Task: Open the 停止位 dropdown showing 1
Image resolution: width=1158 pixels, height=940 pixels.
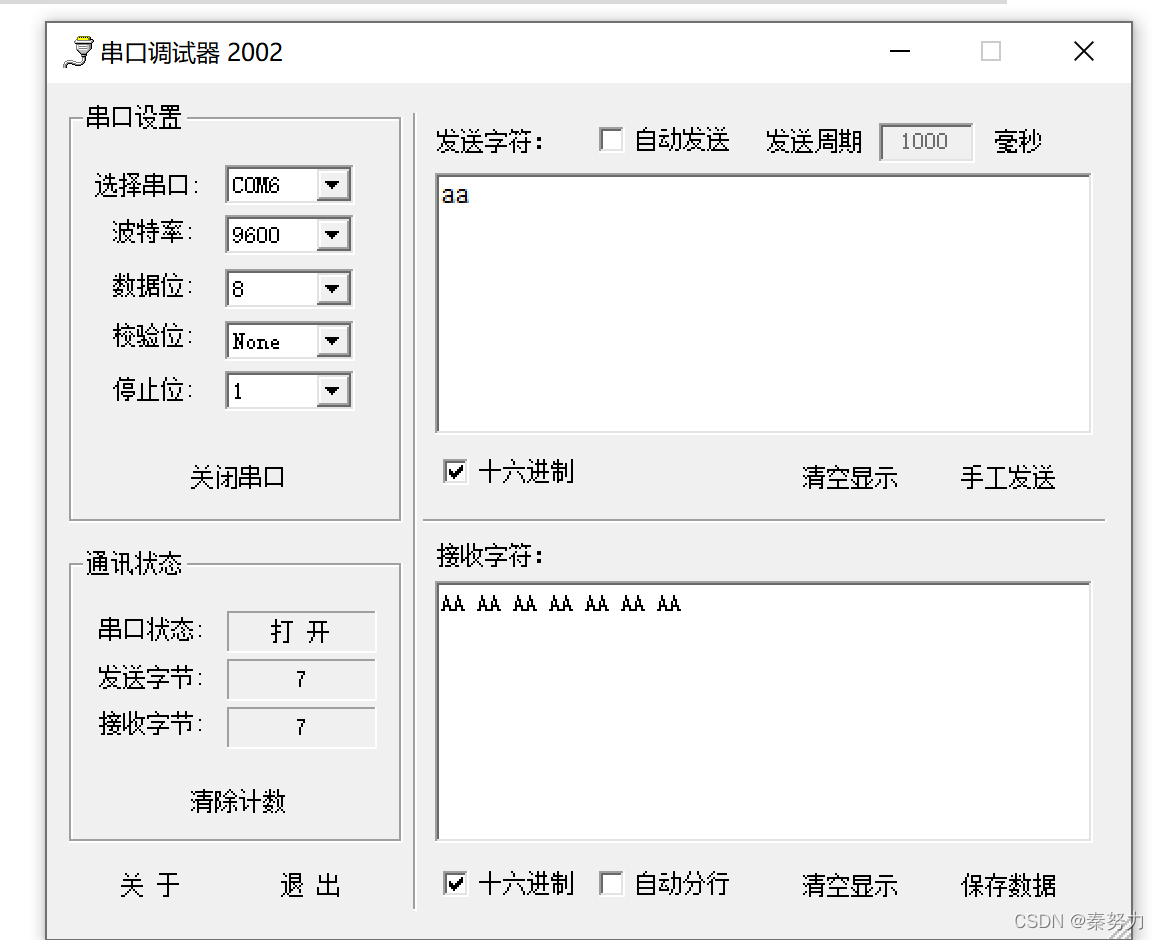Action: pyautogui.click(x=333, y=391)
